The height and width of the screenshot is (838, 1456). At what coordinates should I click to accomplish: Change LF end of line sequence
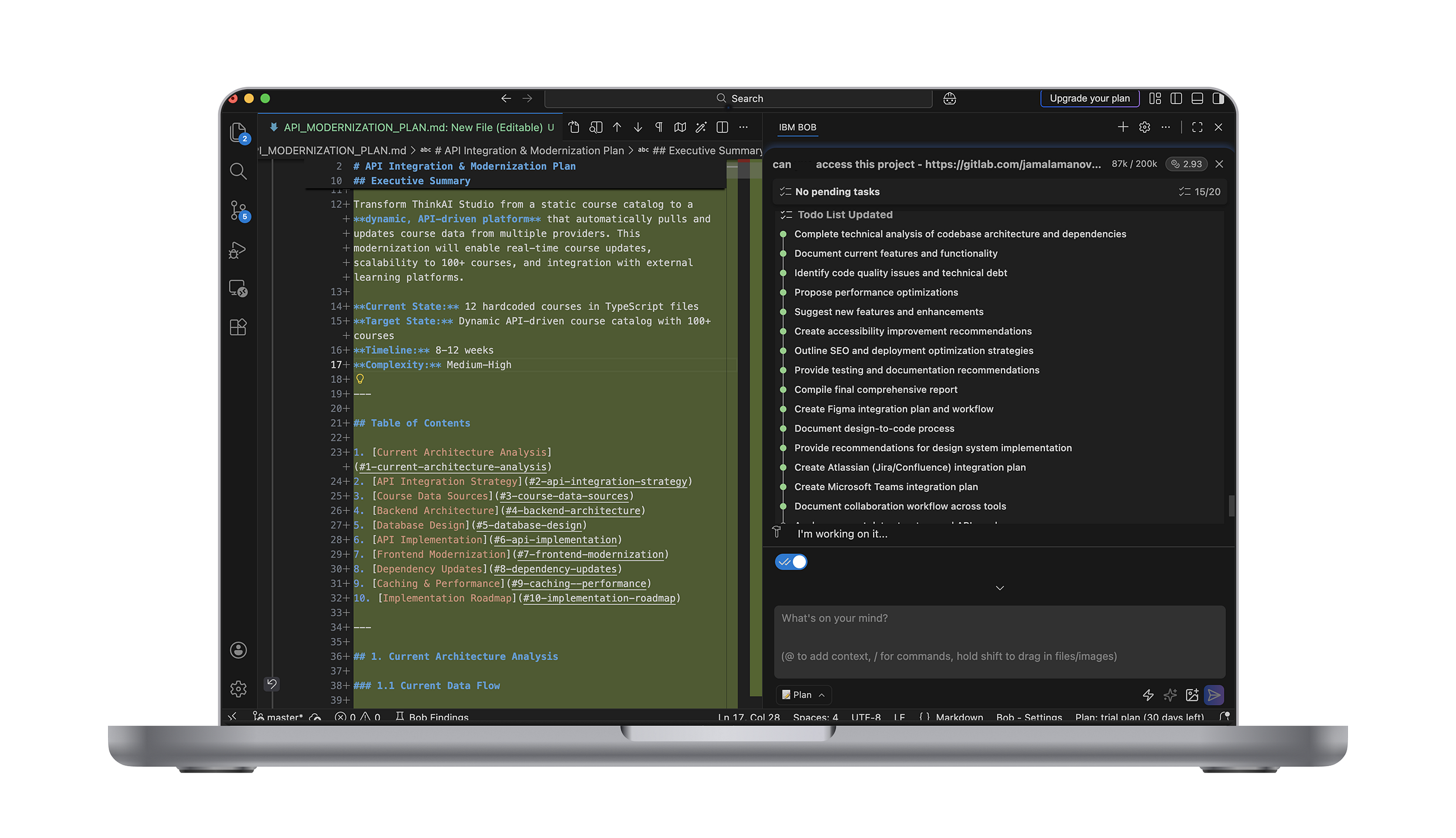click(899, 717)
